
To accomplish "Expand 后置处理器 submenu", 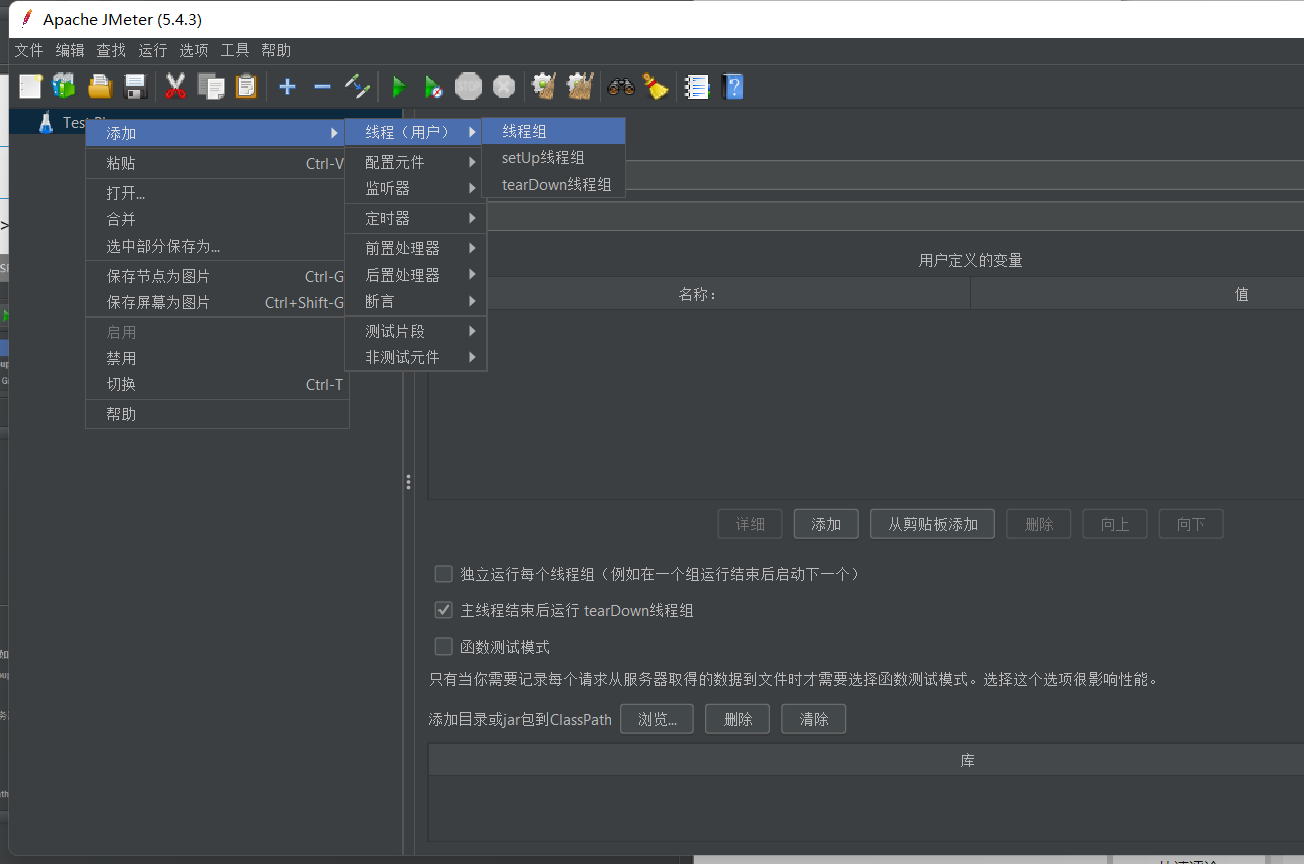I will (415, 275).
